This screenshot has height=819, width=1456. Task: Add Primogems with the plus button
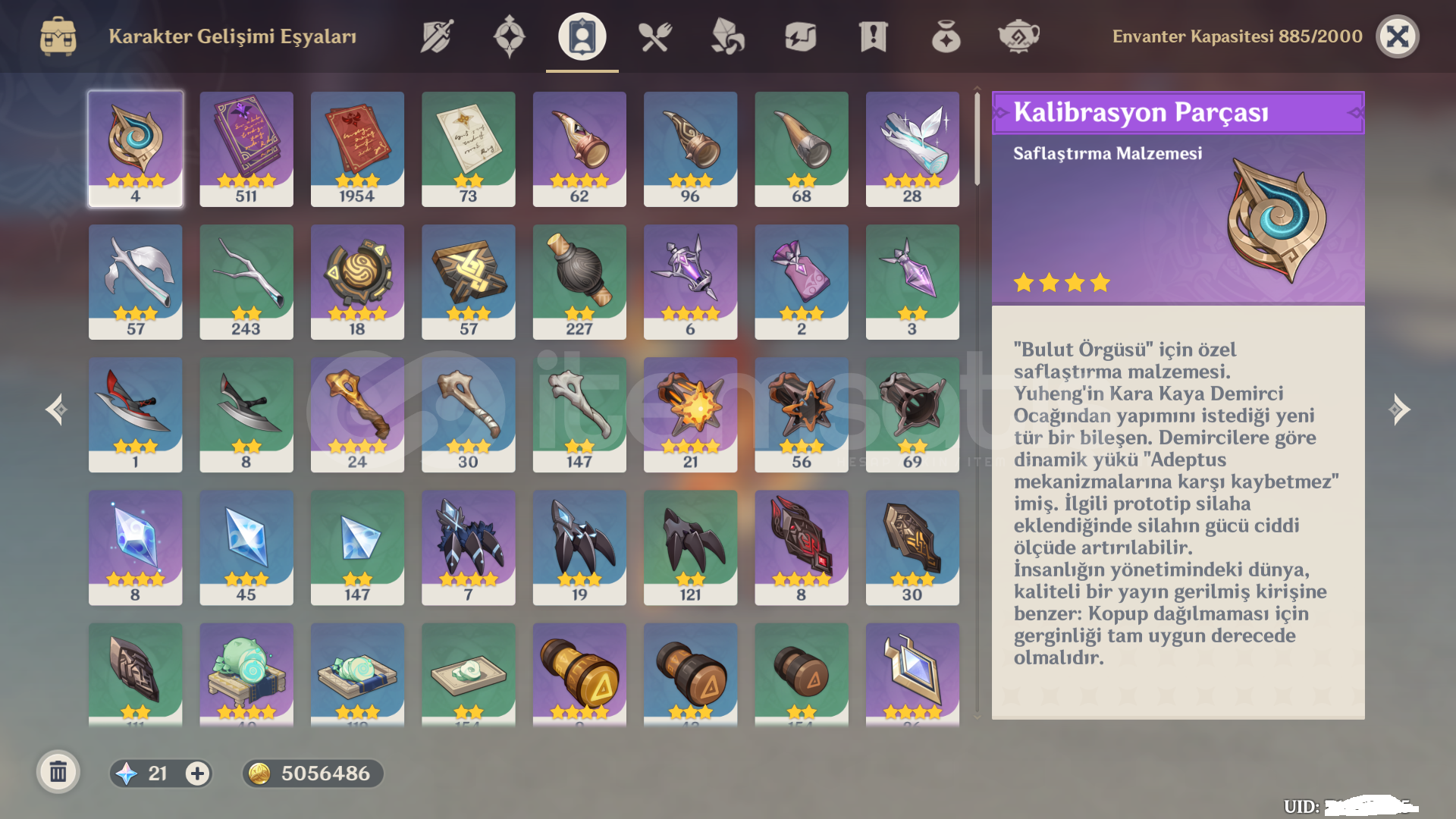point(197,773)
